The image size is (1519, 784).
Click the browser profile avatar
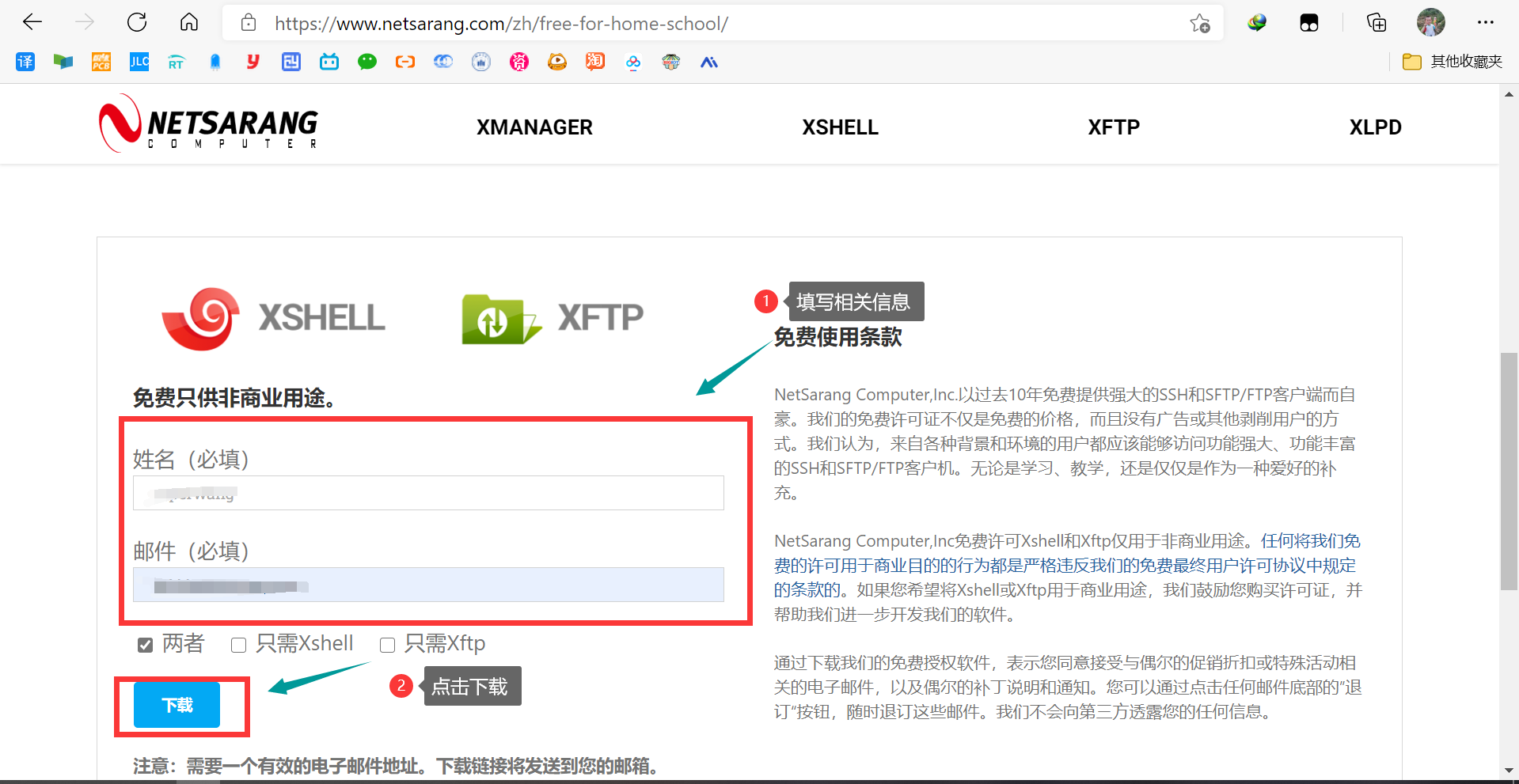point(1430,22)
